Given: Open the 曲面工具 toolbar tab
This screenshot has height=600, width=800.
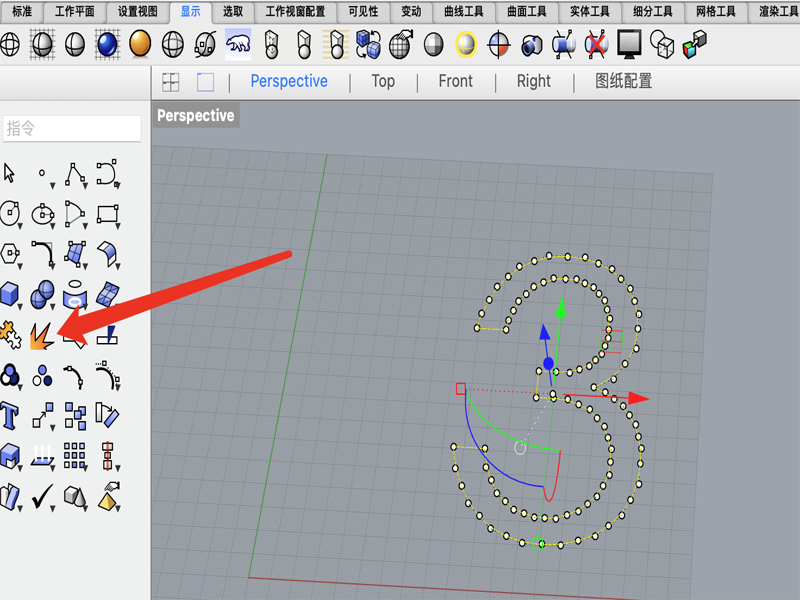Looking at the screenshot, I should pos(527,11).
